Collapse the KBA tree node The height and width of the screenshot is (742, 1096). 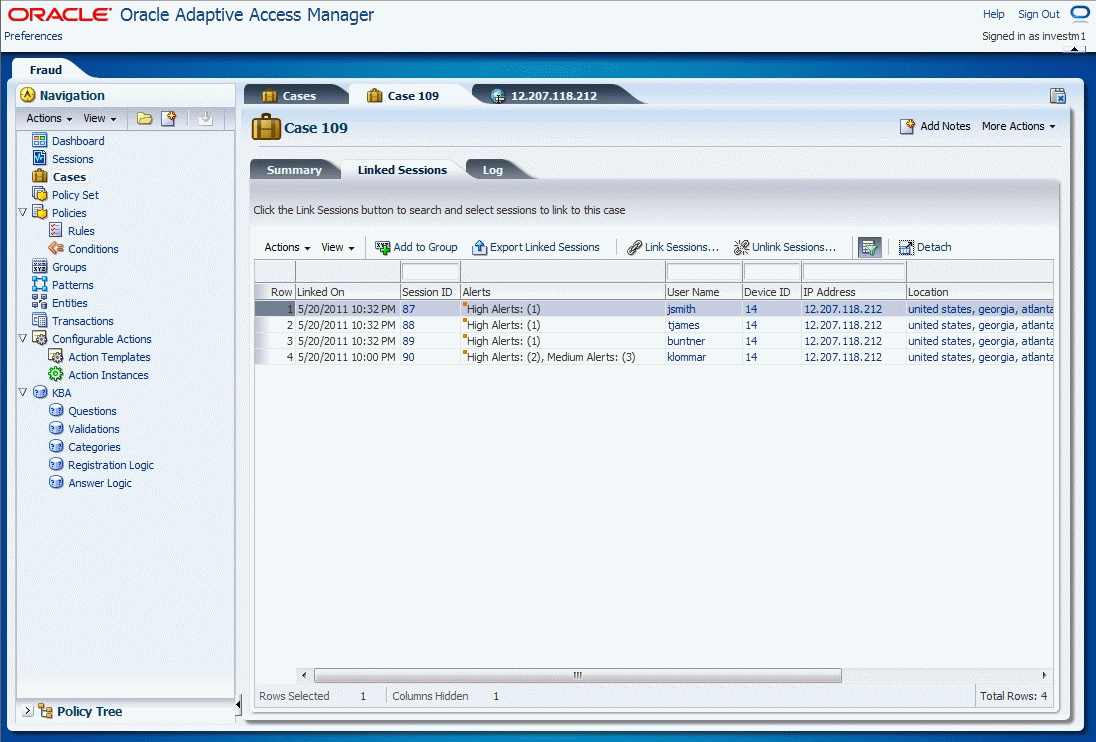[22, 392]
